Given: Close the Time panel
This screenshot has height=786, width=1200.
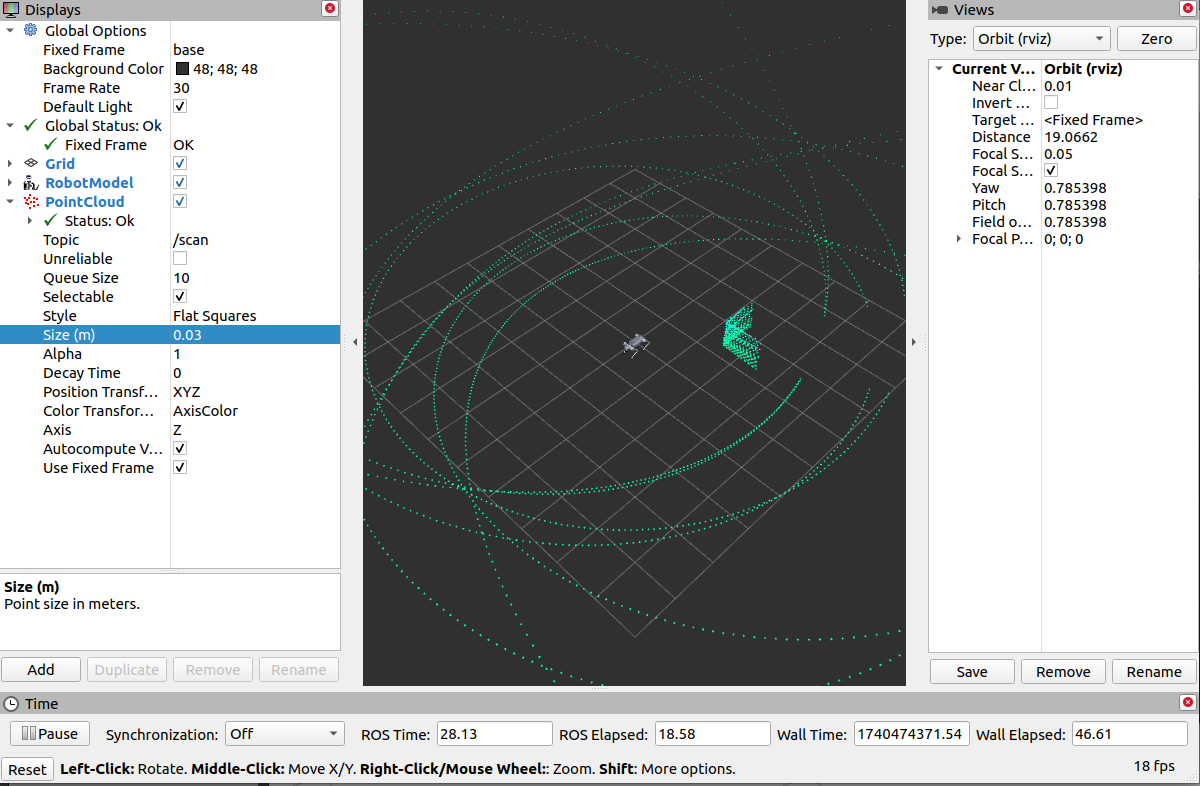Looking at the screenshot, I should 1188,703.
